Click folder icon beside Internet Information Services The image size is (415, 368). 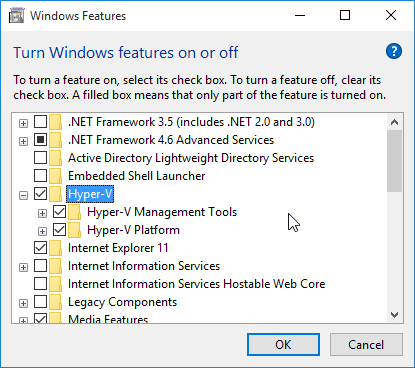55,266
